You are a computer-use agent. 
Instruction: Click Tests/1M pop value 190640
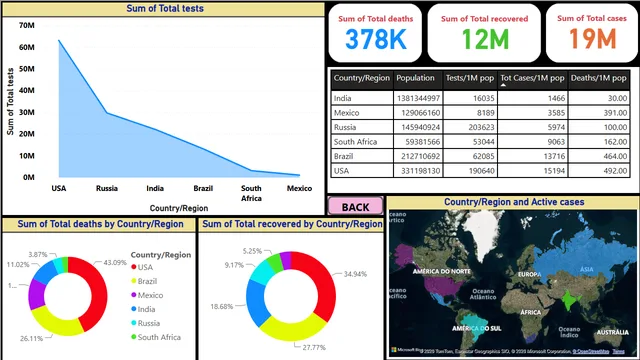click(x=481, y=171)
